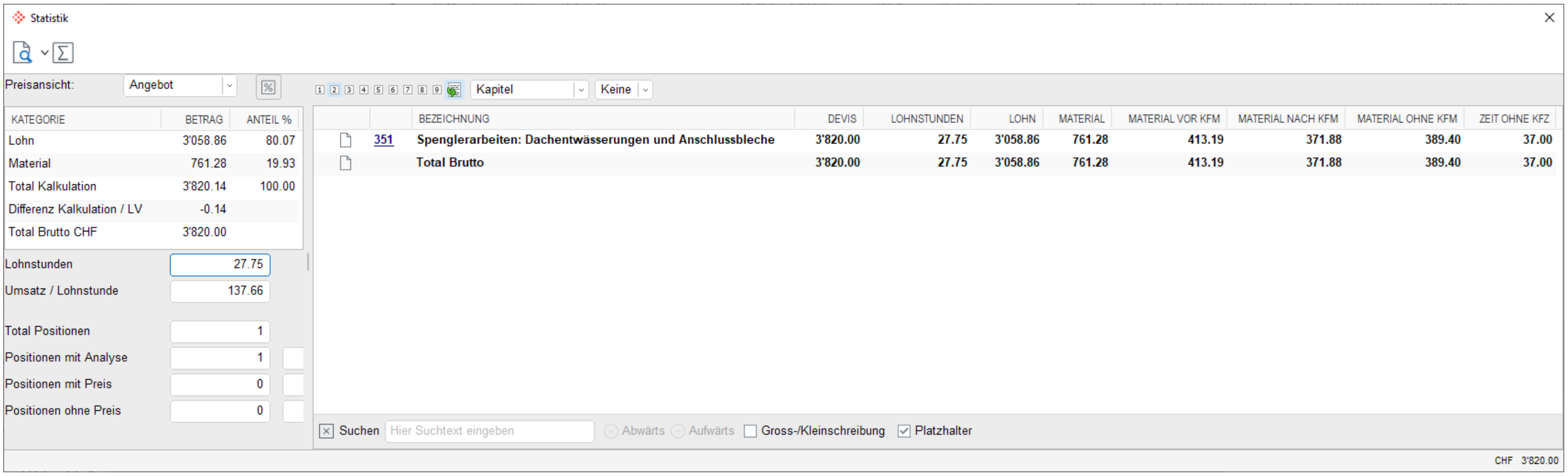Toggle the percent view button
Screen dimensions: 1568x476
[x=268, y=88]
